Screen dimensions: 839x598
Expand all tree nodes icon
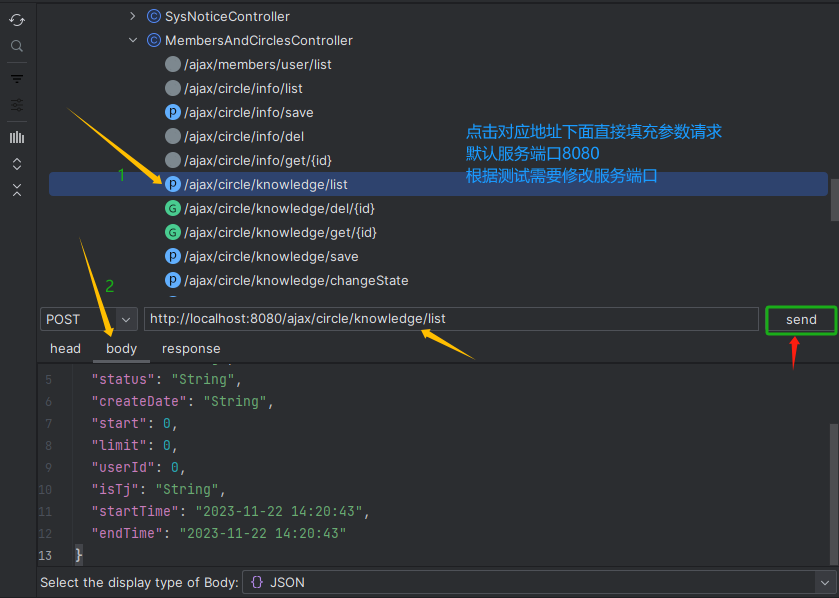click(15, 164)
